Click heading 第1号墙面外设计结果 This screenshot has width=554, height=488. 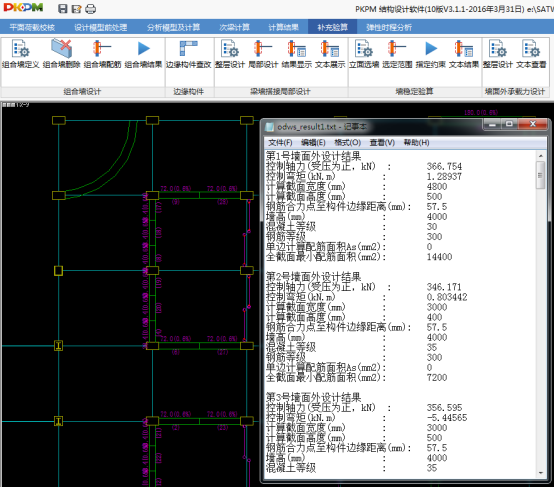pos(313,156)
